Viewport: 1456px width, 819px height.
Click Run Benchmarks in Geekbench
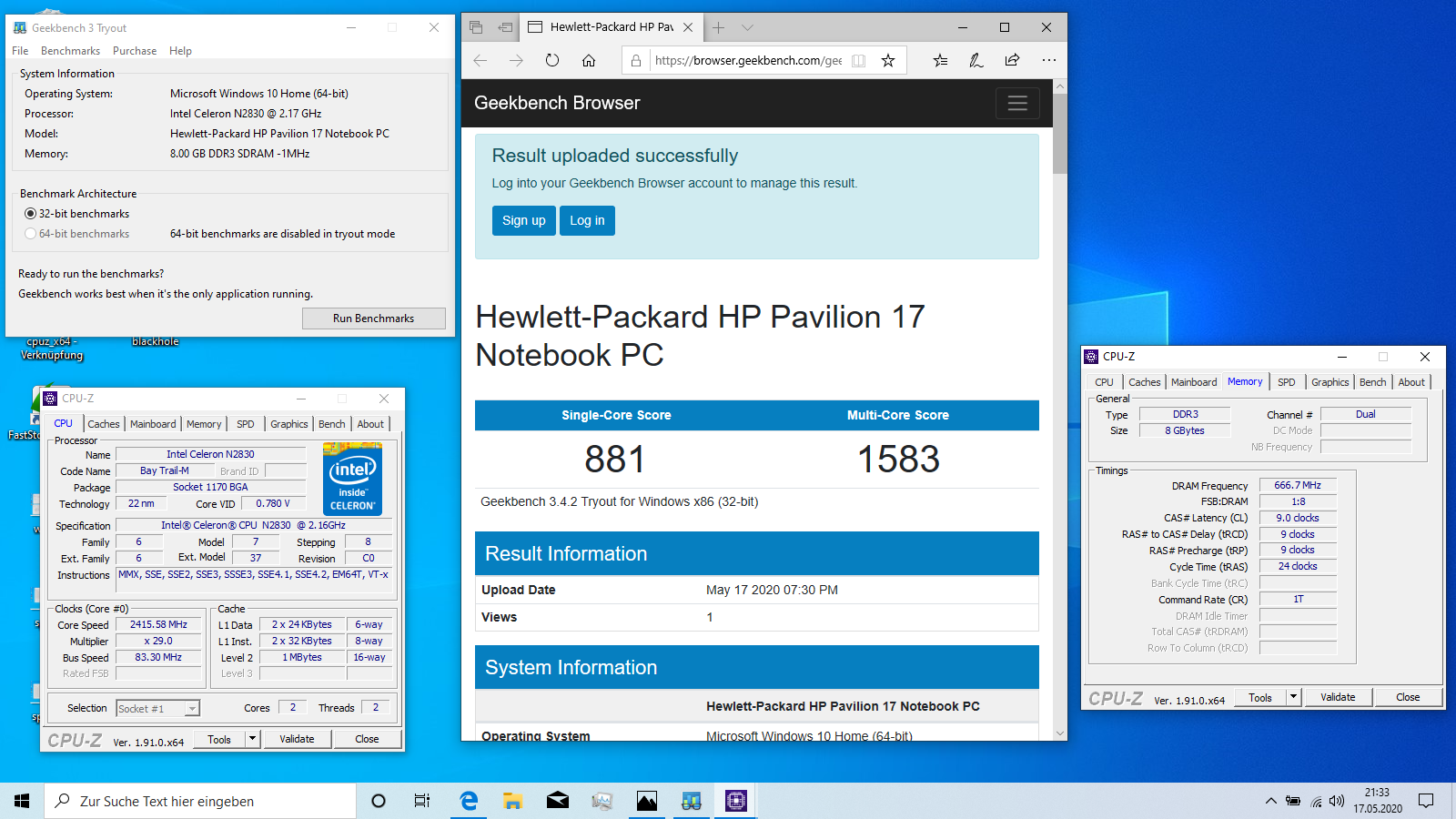374,318
